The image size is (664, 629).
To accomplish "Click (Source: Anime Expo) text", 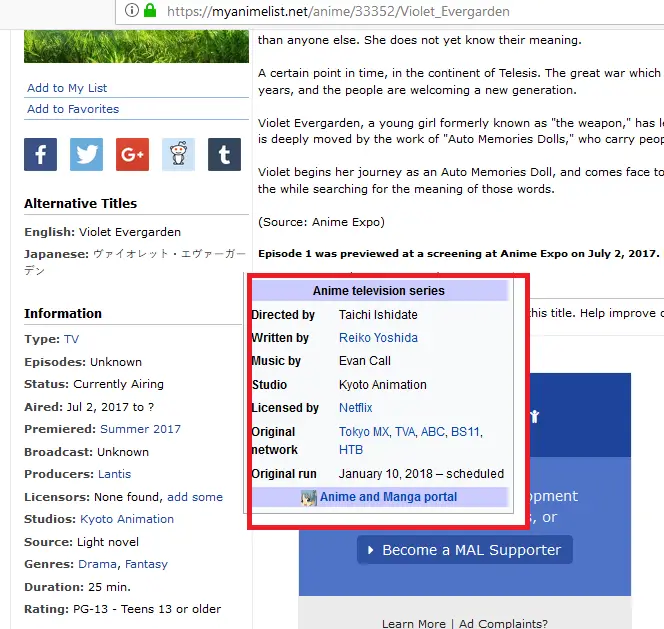I will click(321, 222).
